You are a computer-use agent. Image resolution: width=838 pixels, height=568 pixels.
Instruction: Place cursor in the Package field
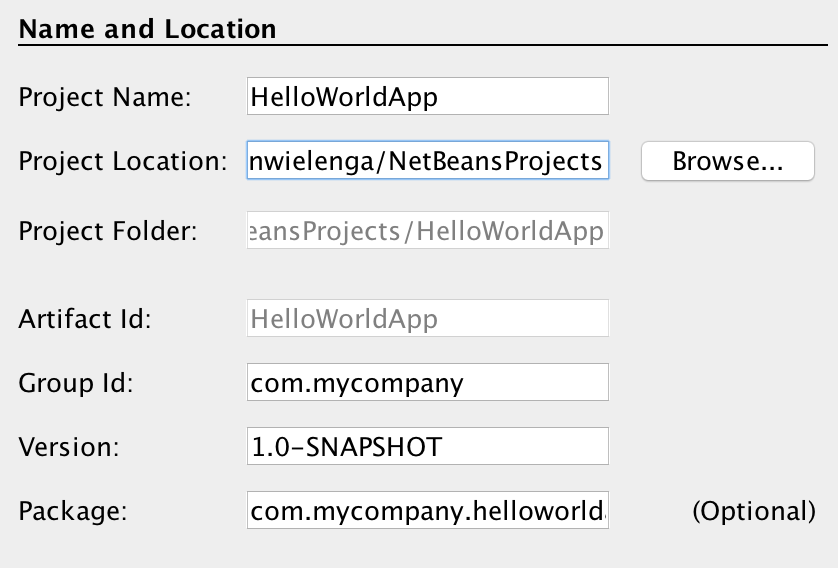(427, 511)
